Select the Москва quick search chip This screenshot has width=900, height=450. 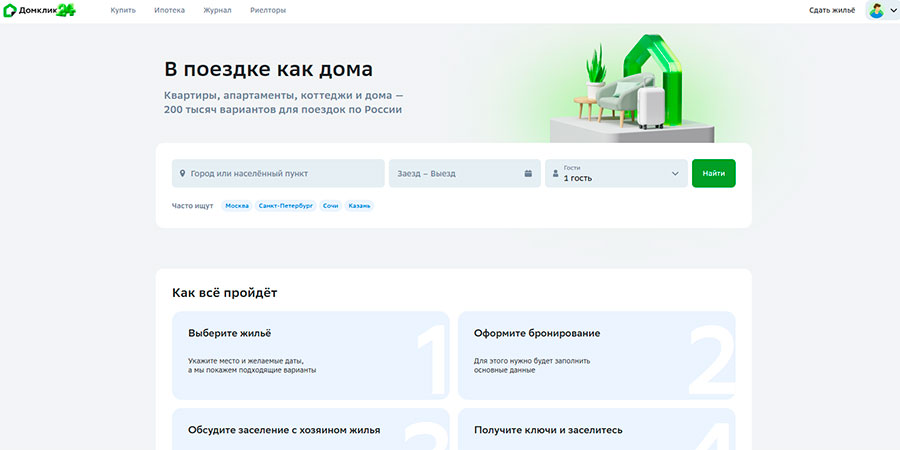(x=237, y=205)
